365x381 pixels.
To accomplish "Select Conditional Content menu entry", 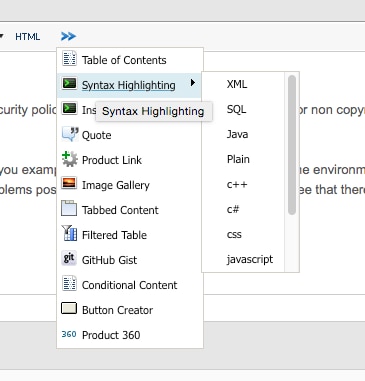I will click(130, 285).
